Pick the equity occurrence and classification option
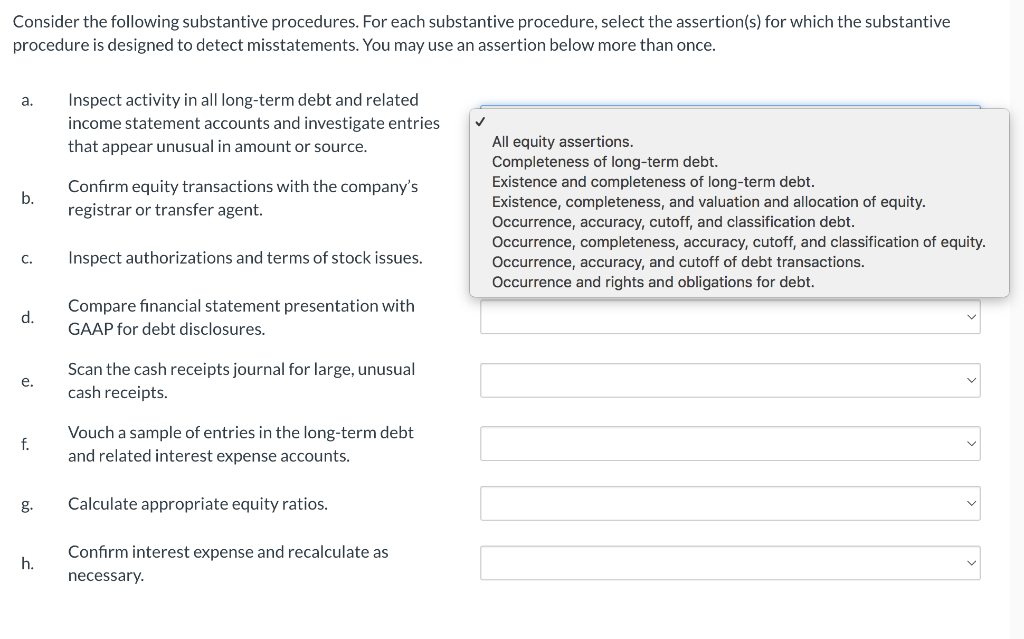1024x639 pixels. point(738,241)
